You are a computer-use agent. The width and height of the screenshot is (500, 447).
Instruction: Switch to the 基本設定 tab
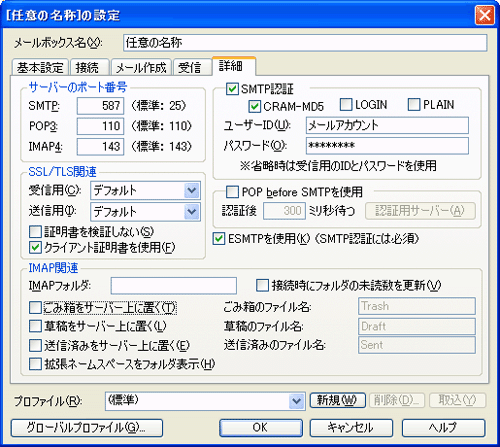40,68
